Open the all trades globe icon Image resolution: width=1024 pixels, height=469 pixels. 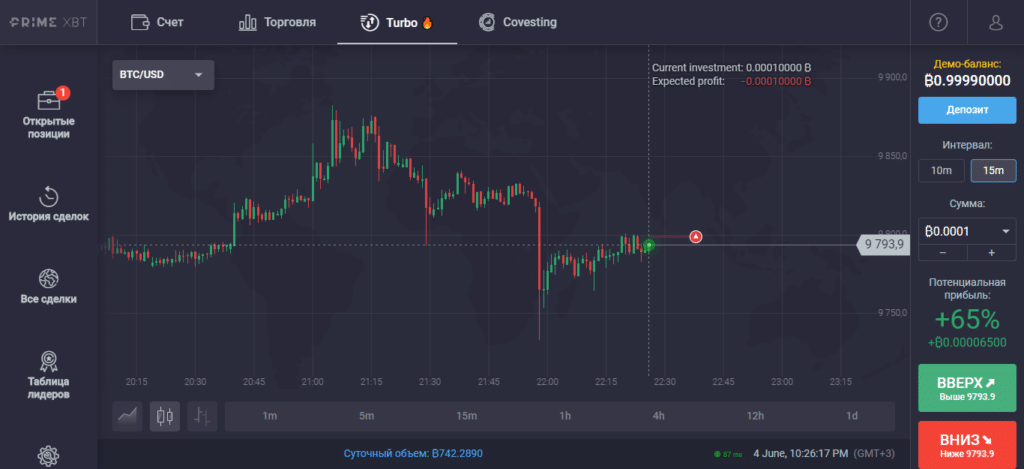point(48,278)
